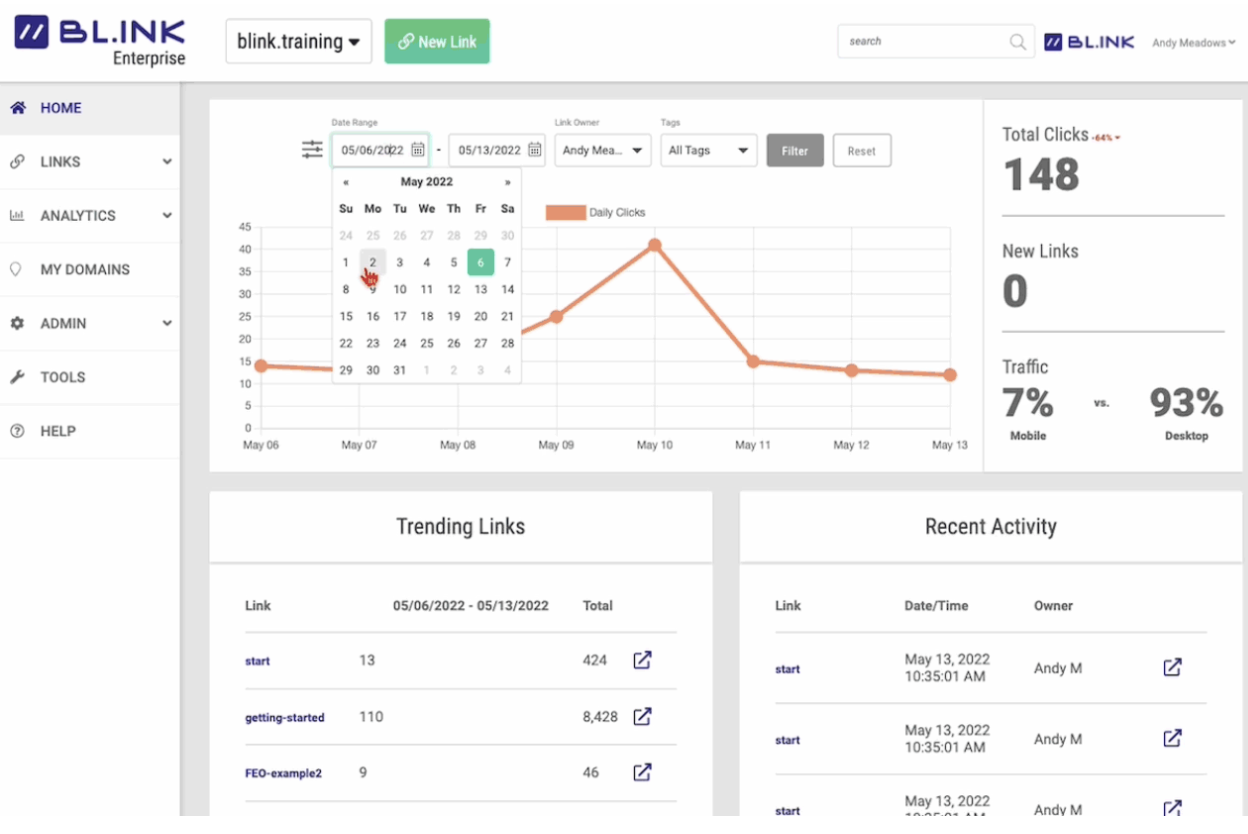Open 'start' link in Trending Links

(x=257, y=661)
